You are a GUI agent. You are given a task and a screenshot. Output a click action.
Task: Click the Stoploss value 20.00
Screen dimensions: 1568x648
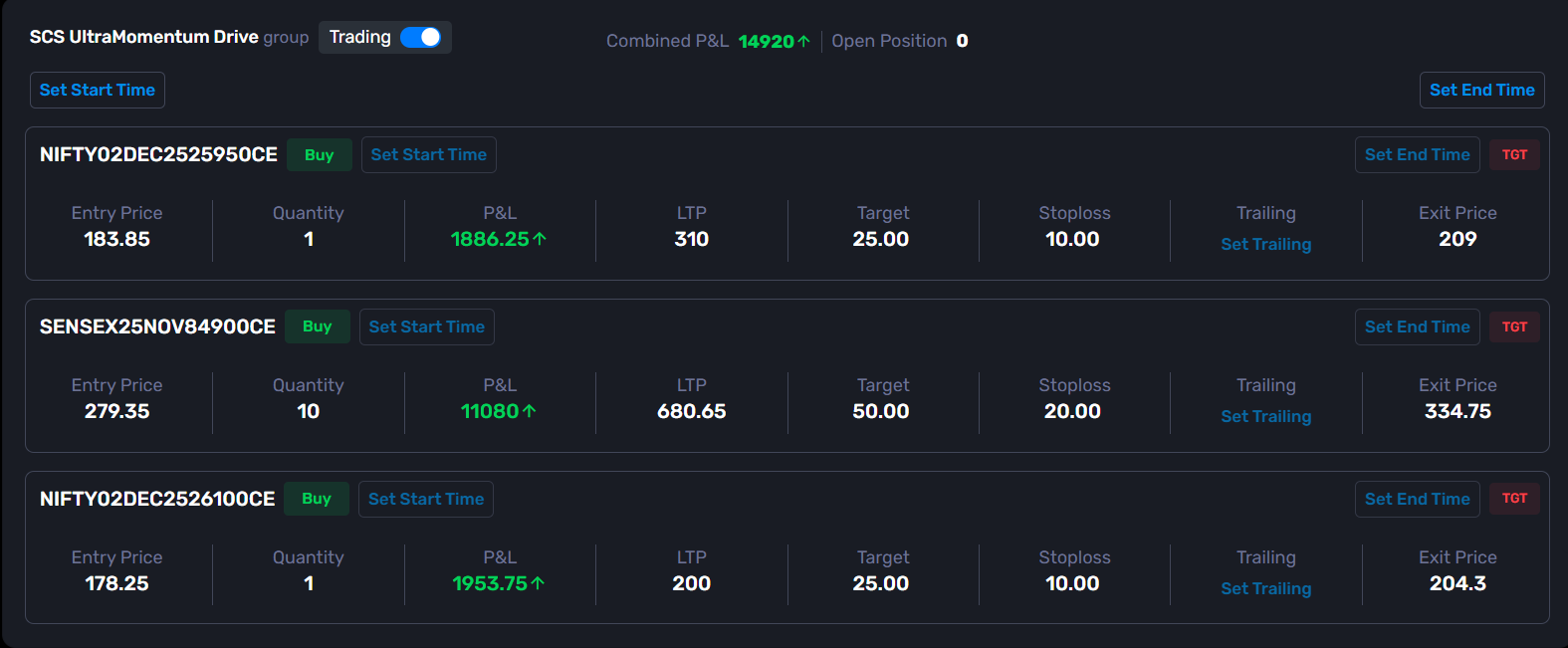[x=1072, y=411]
